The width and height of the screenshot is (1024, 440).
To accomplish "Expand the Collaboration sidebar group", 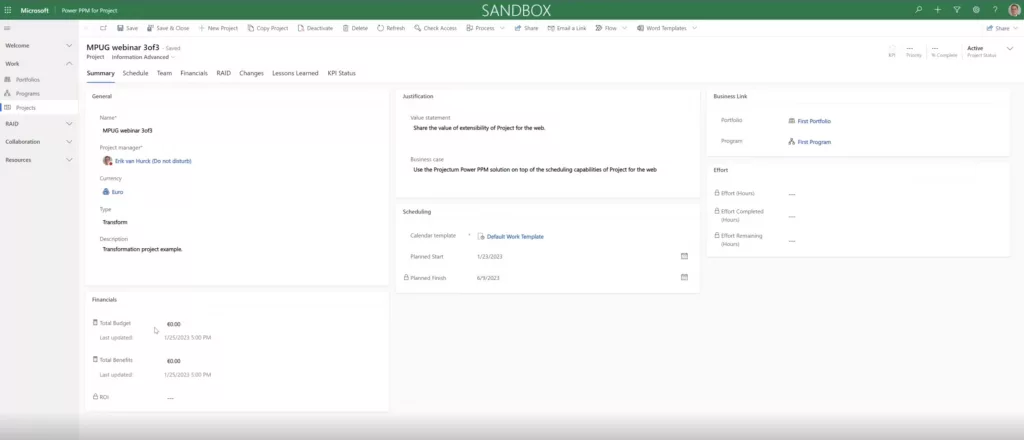I will (x=69, y=142).
